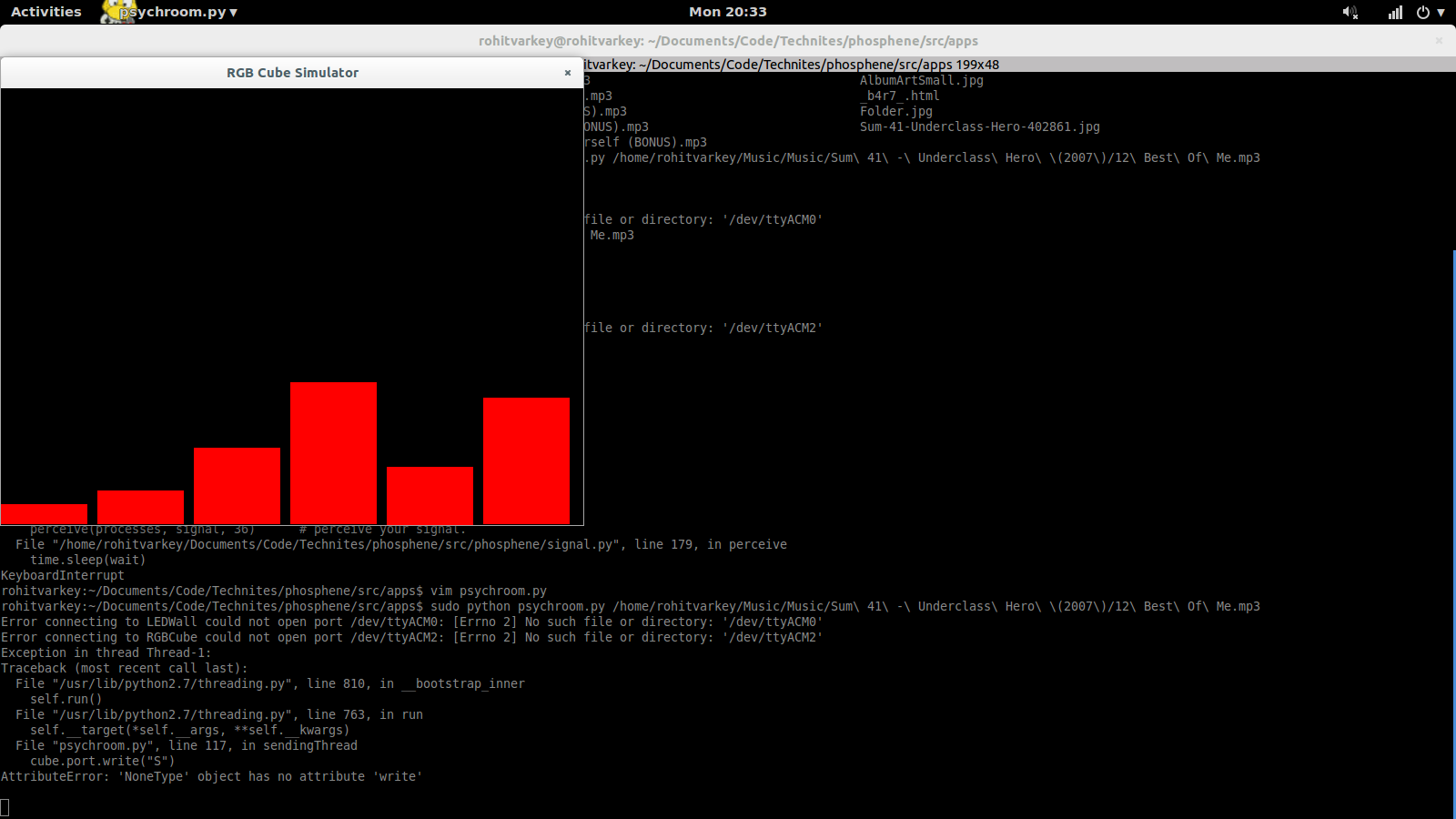This screenshot has height=819, width=1456.
Task: Click the terminal tab title with 199x48
Action: pyautogui.click(x=792, y=65)
